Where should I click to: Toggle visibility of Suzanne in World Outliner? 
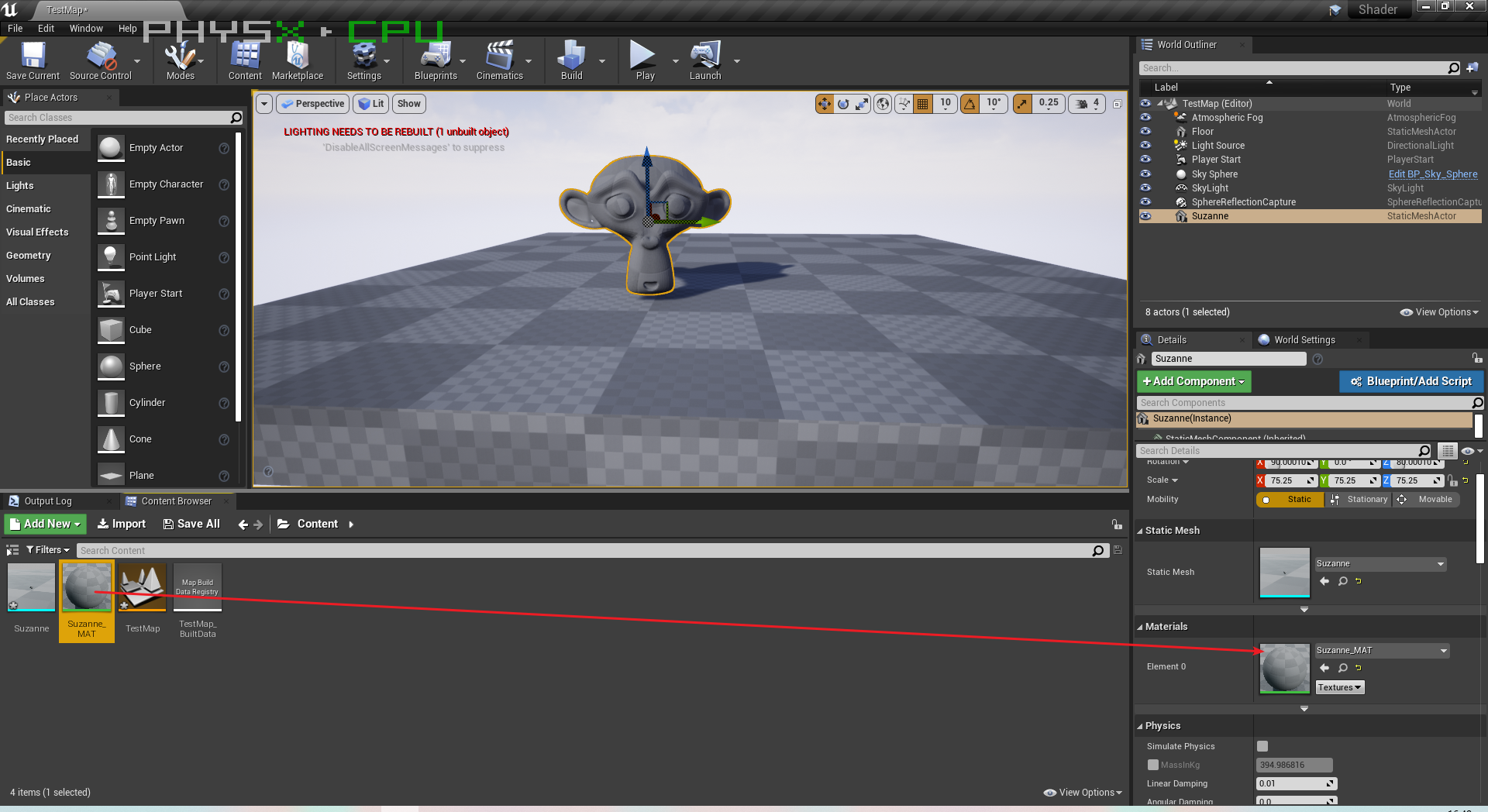[1145, 216]
